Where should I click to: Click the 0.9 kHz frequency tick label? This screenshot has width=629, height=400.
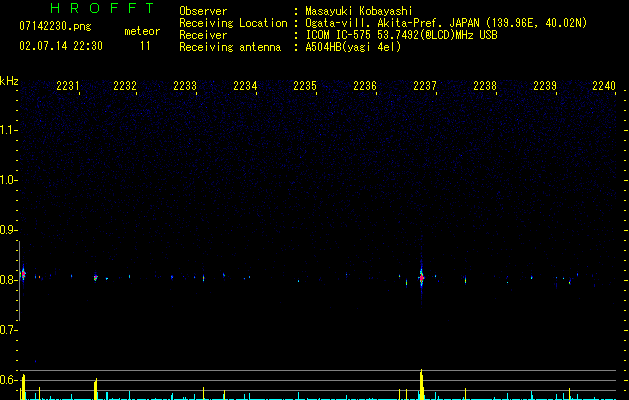click(x=8, y=230)
